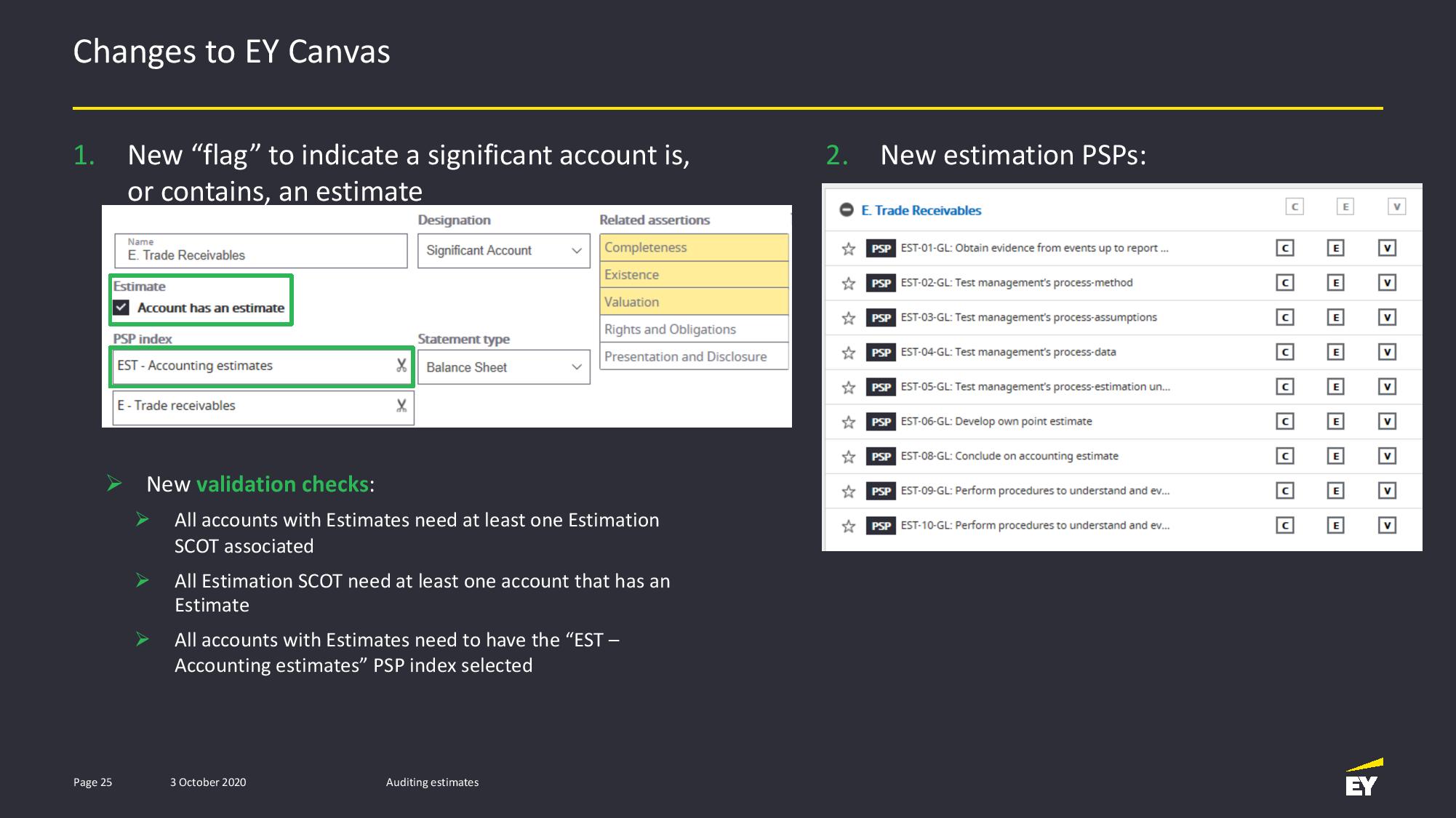The width and height of the screenshot is (1456, 818).
Task: Click PSP badge on EST-09-GL row
Action: pyautogui.click(x=881, y=491)
